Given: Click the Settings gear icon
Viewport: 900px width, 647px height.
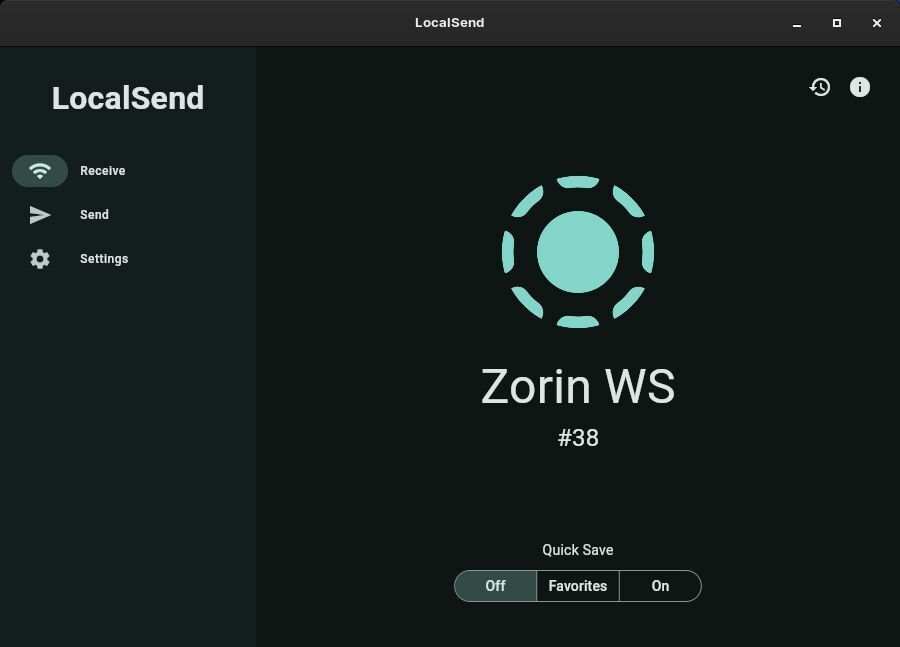Looking at the screenshot, I should point(40,259).
